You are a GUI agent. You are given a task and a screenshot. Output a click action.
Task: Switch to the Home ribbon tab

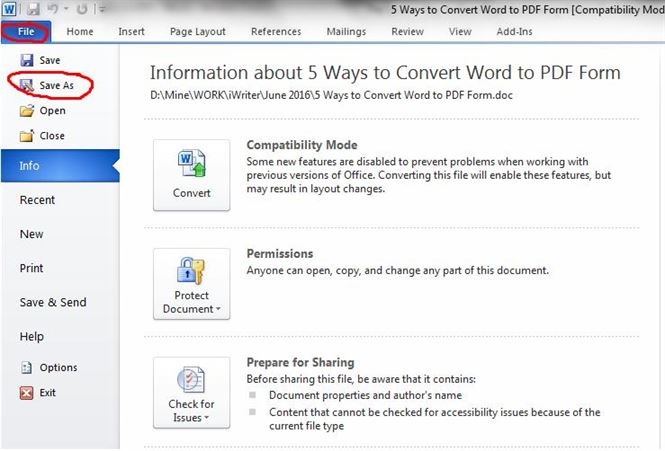point(80,32)
